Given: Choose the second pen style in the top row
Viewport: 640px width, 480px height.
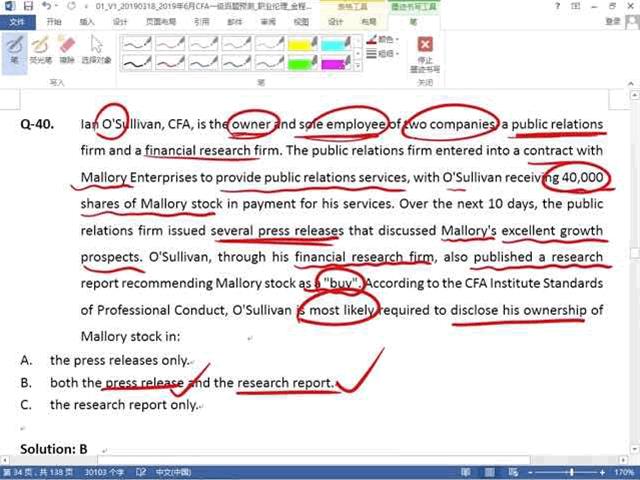Looking at the screenshot, I should pyautogui.click(x=170, y=43).
